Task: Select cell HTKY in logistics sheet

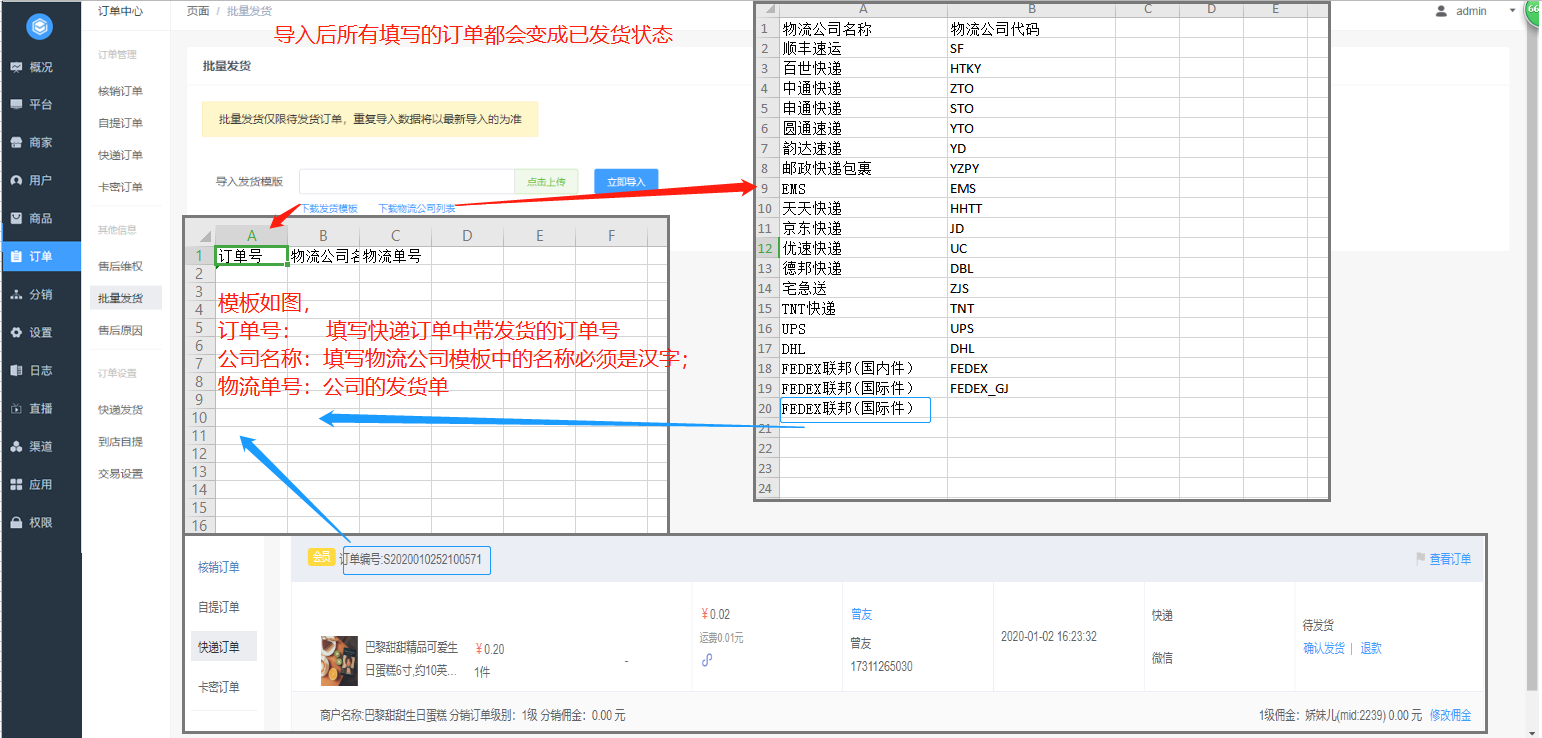Action: [1031, 68]
